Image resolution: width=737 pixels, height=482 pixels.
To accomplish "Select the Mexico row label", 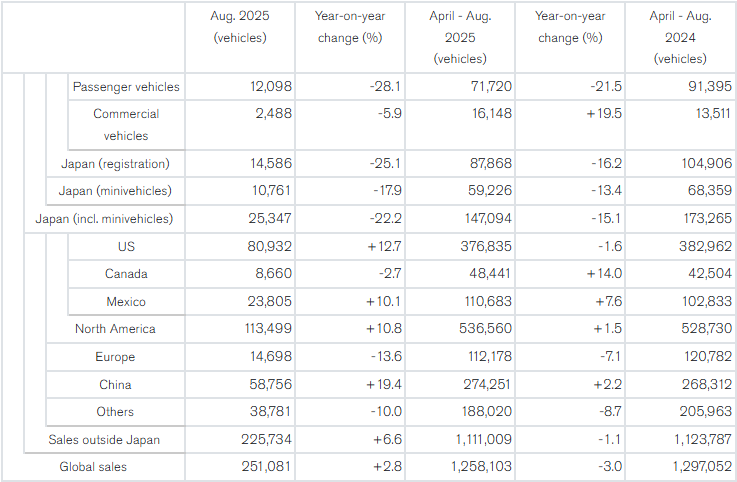I will point(126,302).
